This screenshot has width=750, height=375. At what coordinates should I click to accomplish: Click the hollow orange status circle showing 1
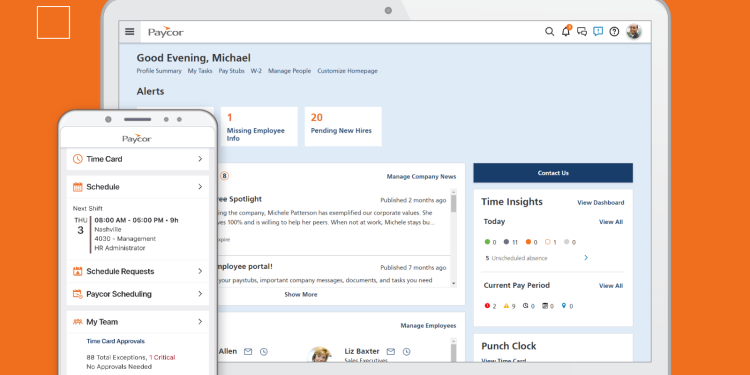coord(548,242)
